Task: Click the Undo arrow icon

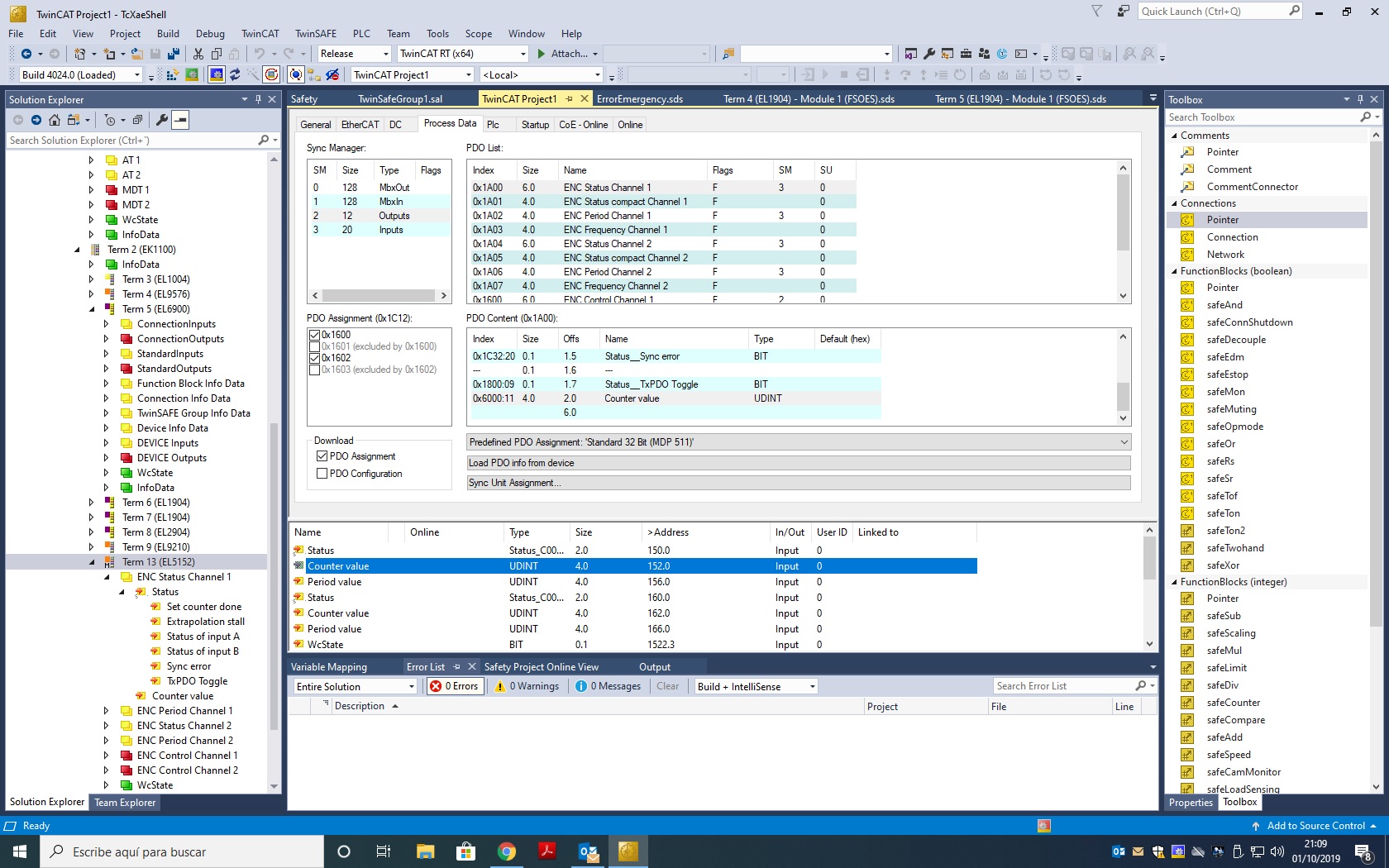Action: 260,54
